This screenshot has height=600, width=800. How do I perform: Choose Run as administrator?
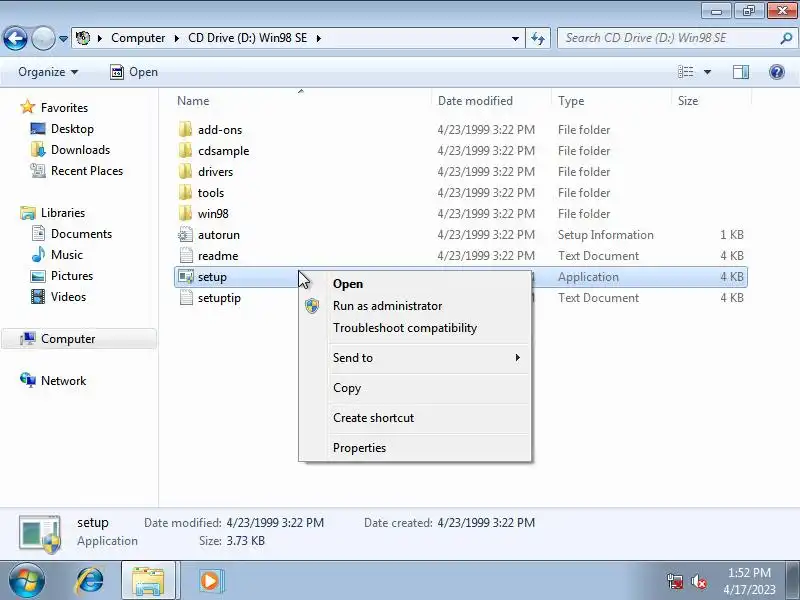coord(414,306)
